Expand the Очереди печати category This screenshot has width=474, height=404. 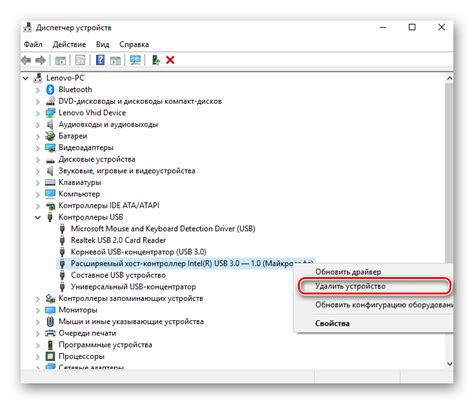click(x=38, y=334)
